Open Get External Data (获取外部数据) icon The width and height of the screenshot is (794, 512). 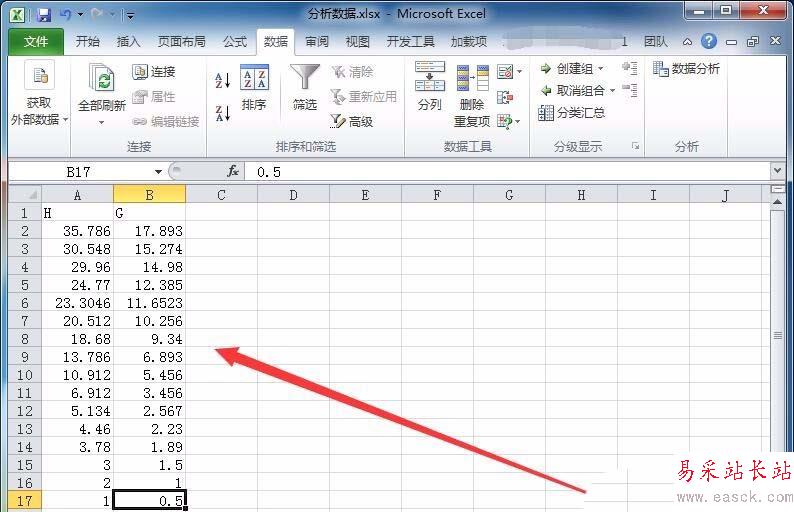(39, 77)
